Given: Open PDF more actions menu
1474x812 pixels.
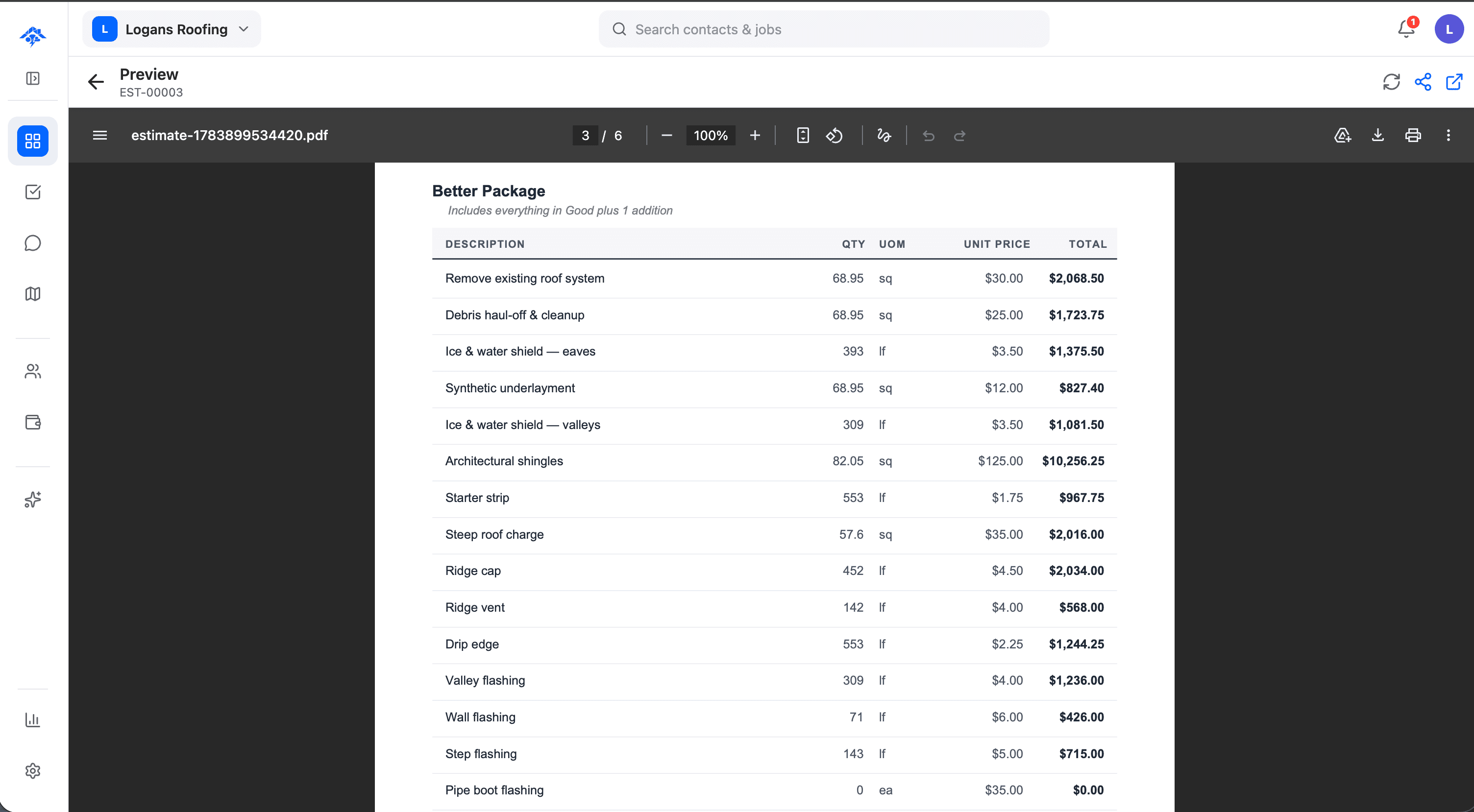Looking at the screenshot, I should point(1449,136).
